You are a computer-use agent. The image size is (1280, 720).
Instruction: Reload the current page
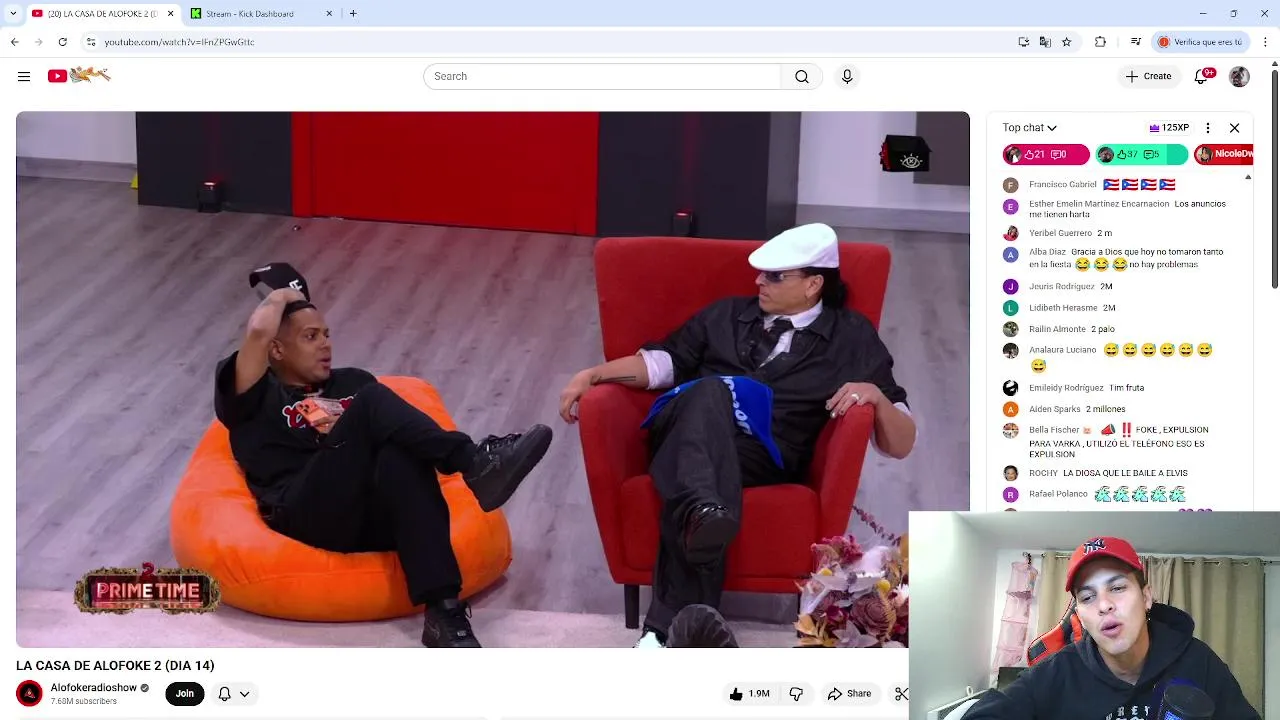click(62, 42)
